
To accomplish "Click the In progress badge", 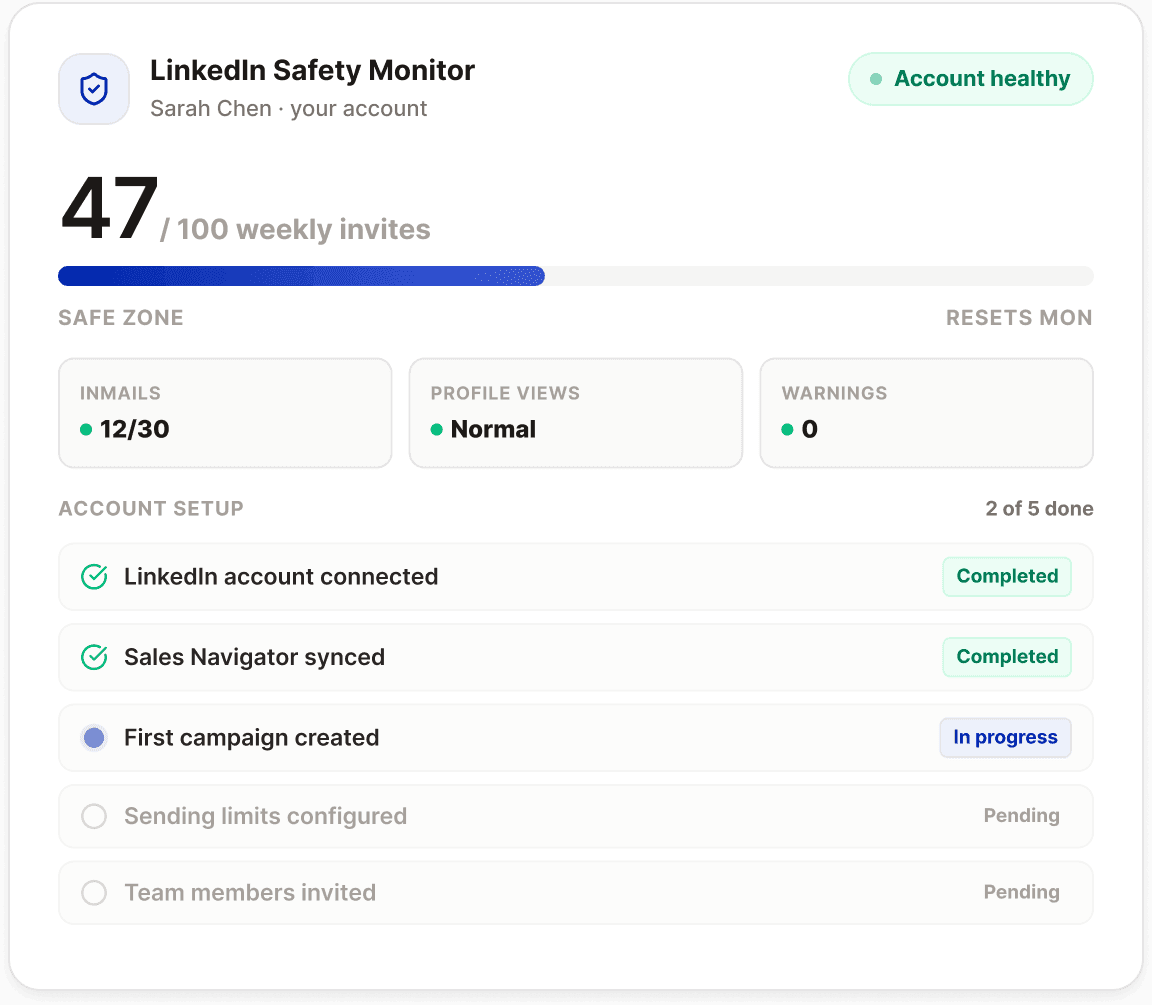I will point(1005,738).
